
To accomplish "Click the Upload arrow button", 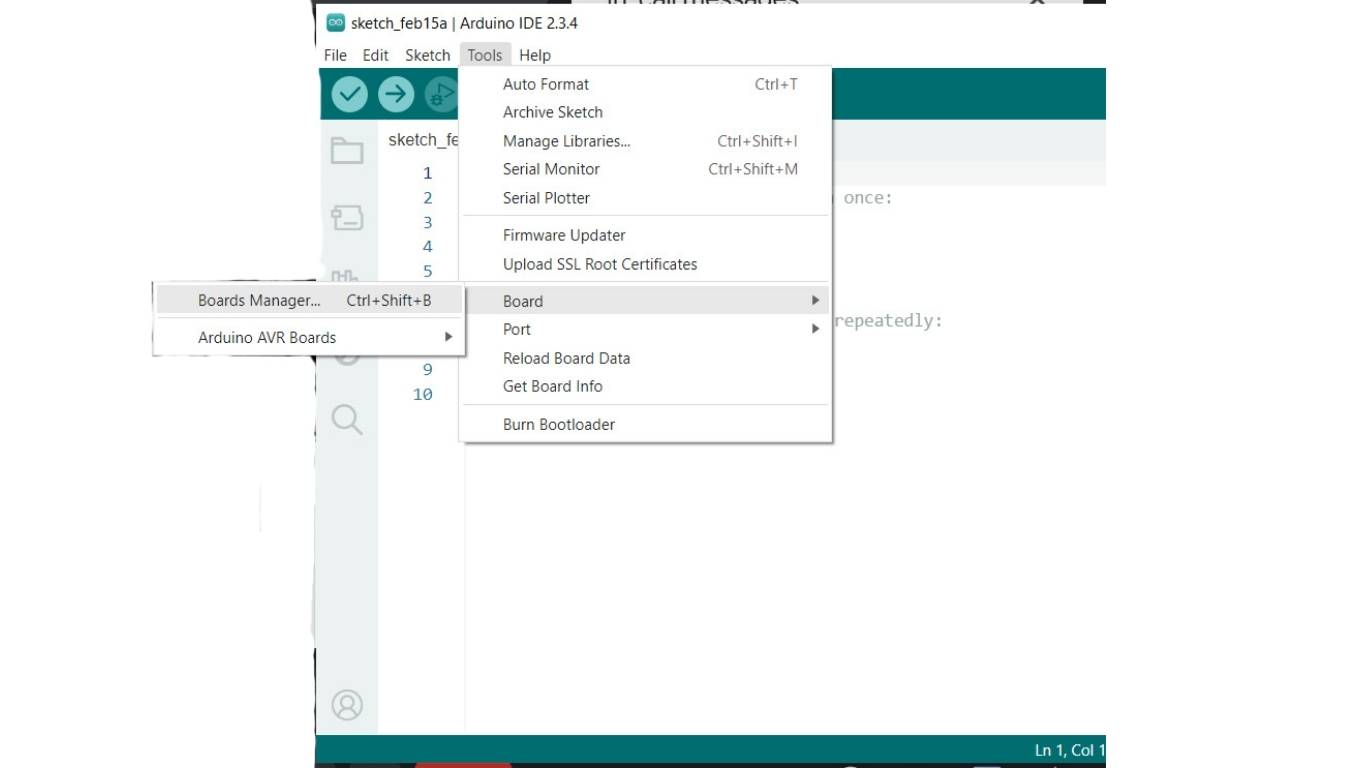I will pos(396,94).
